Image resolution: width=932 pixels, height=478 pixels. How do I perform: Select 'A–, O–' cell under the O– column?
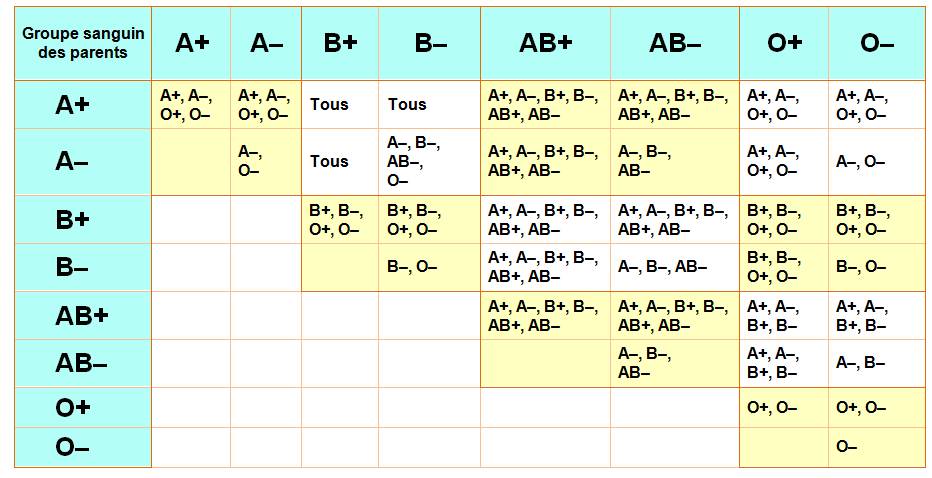click(x=860, y=161)
